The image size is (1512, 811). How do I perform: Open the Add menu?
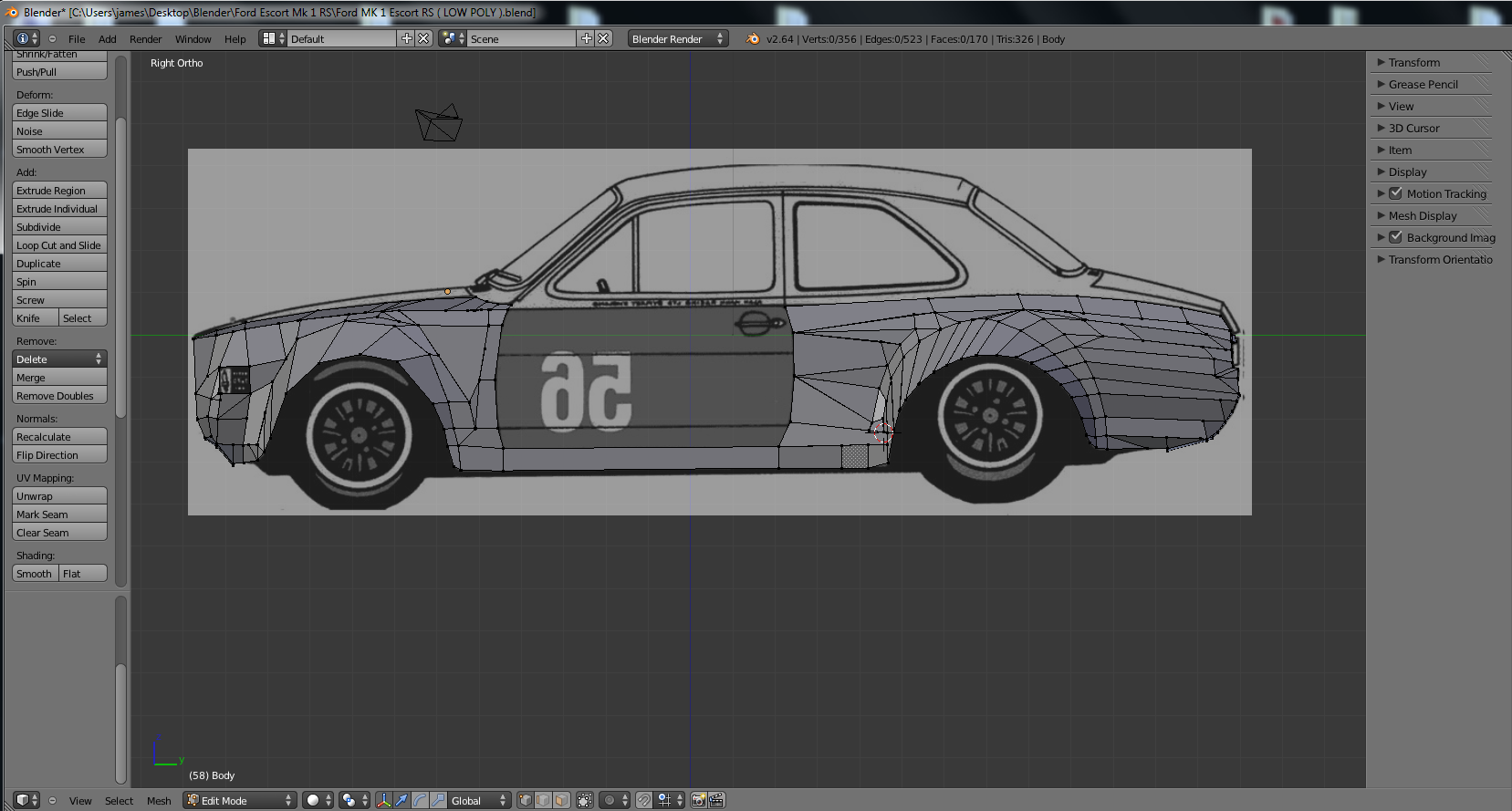[x=108, y=39]
